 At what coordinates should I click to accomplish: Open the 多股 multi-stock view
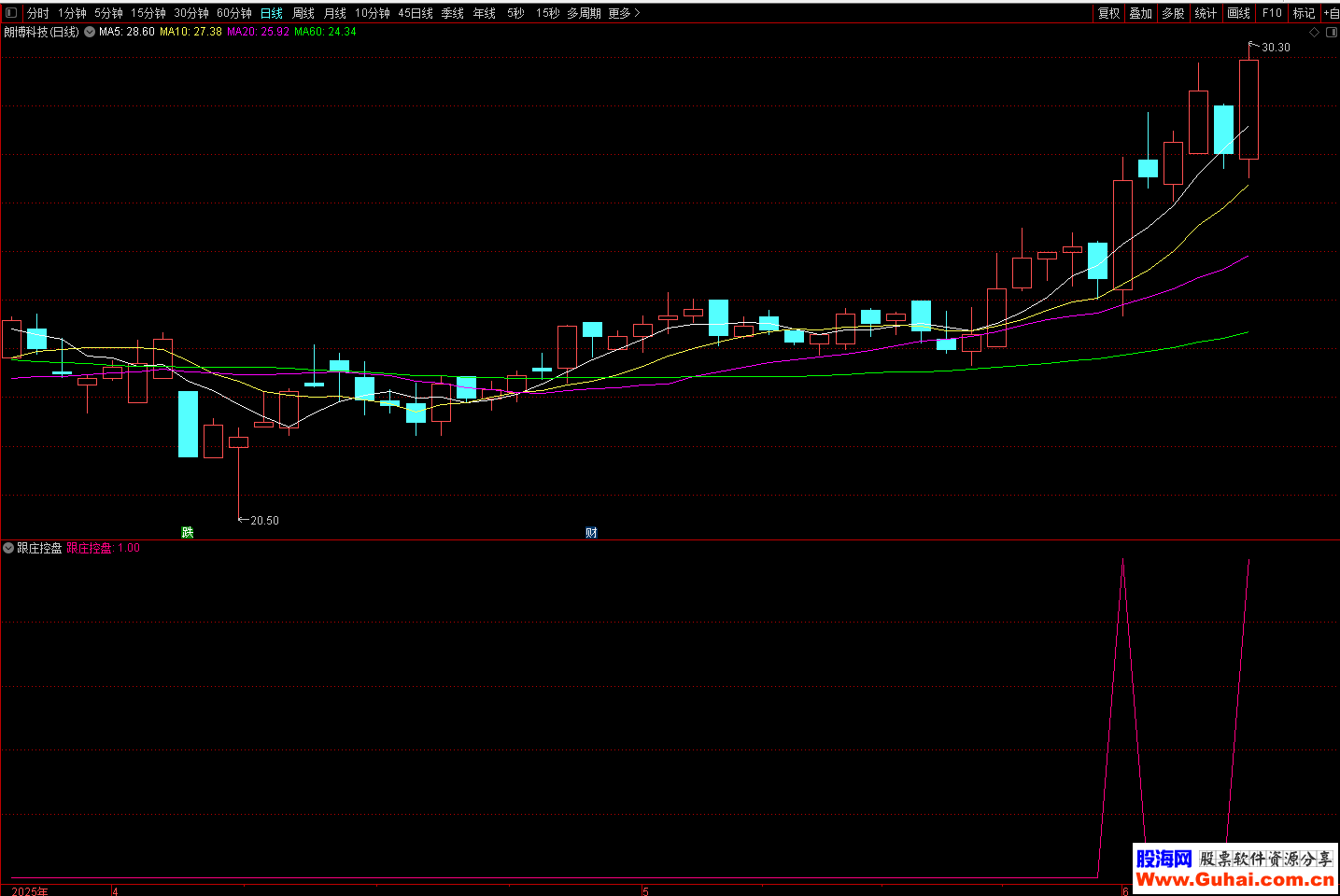click(x=1174, y=13)
